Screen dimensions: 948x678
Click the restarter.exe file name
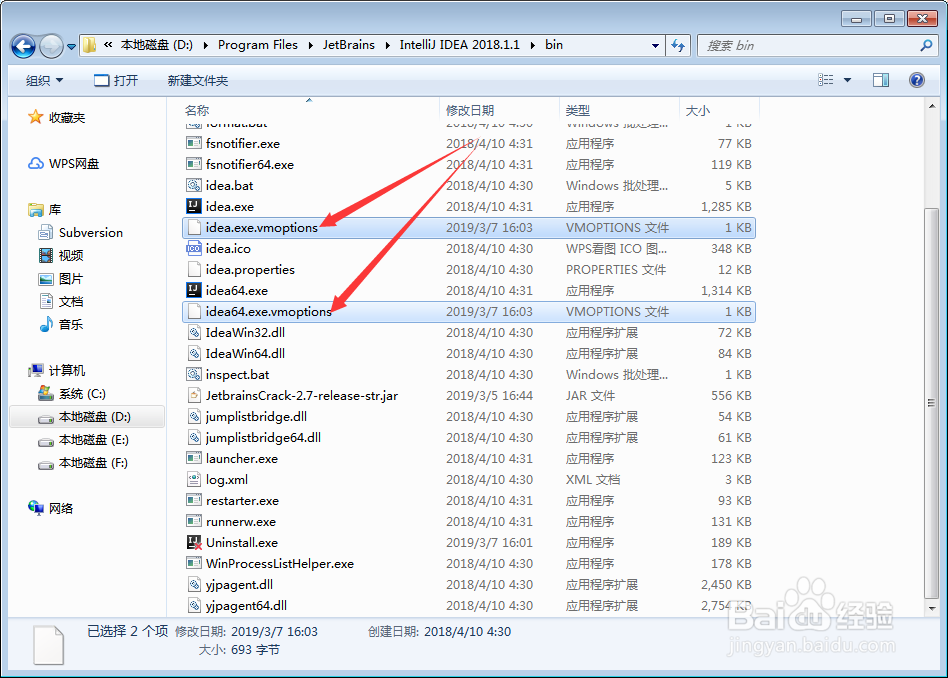(242, 501)
